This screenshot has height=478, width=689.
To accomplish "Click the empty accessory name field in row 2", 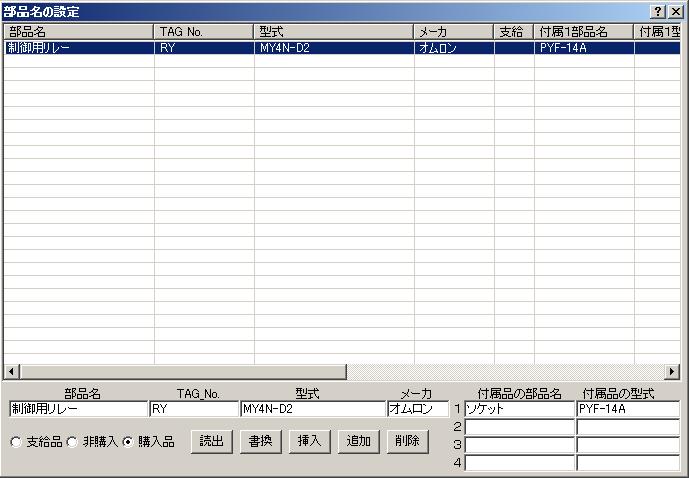I will pos(519,427).
